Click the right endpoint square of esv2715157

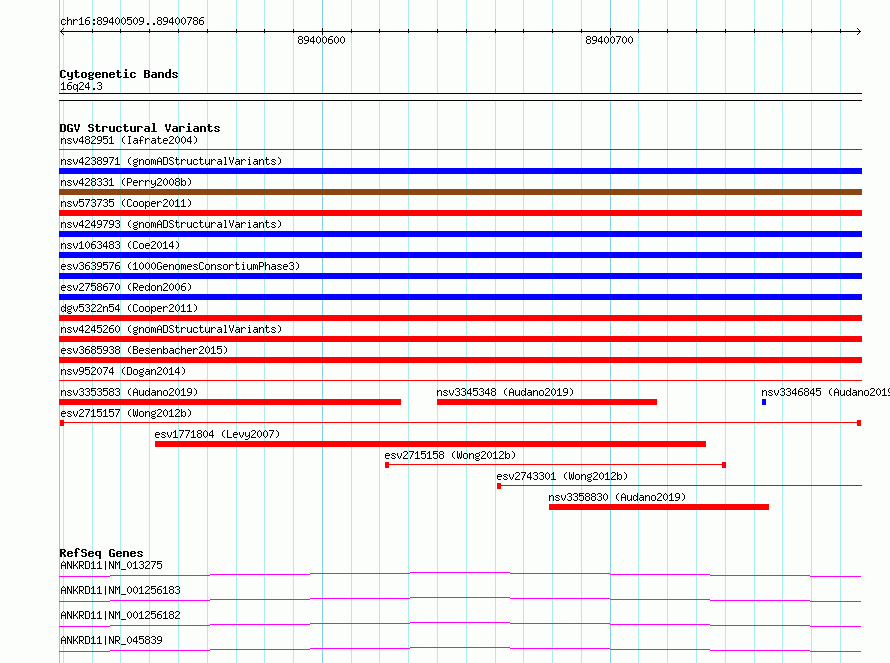click(x=859, y=423)
